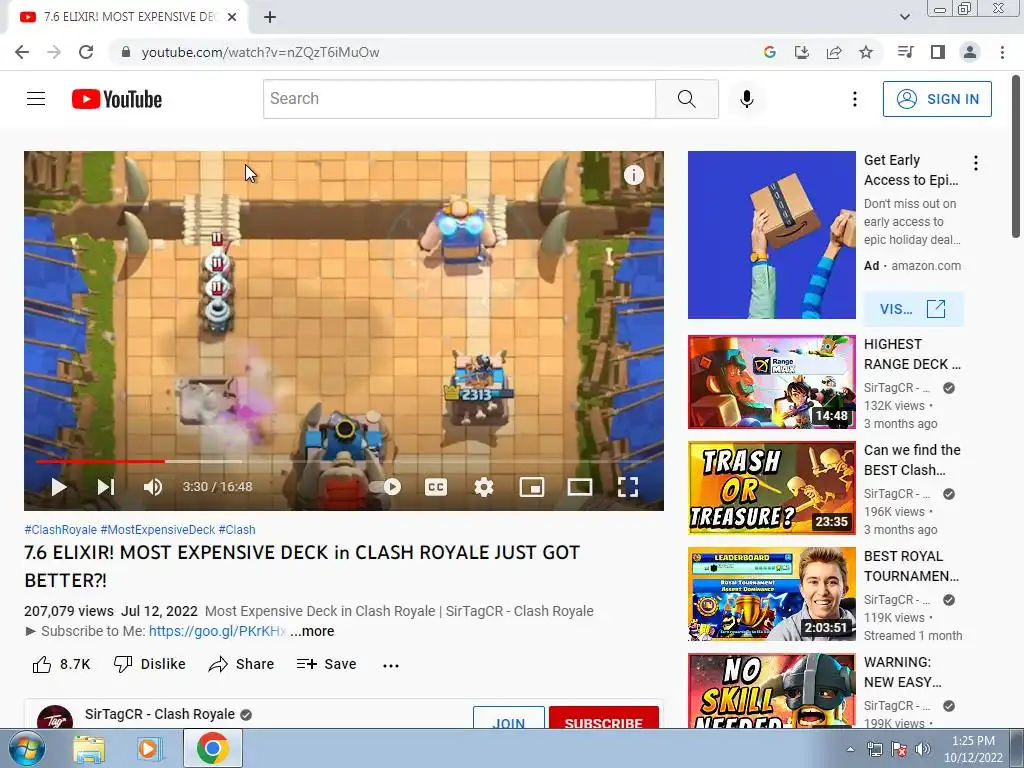Click install/download icon in address bar
This screenshot has height=768, width=1024.
pyautogui.click(x=801, y=52)
